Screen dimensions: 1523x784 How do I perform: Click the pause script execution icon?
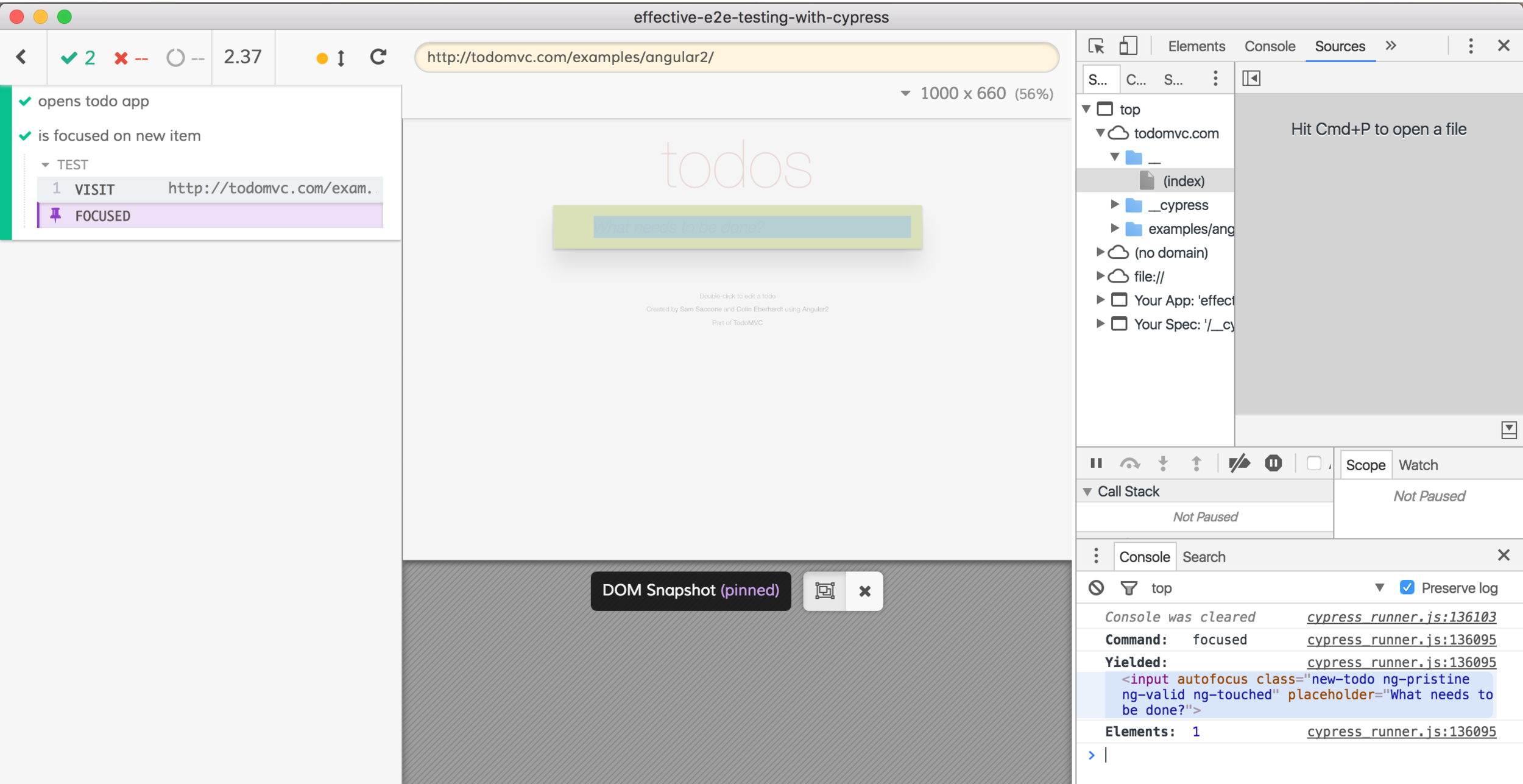tap(1096, 464)
